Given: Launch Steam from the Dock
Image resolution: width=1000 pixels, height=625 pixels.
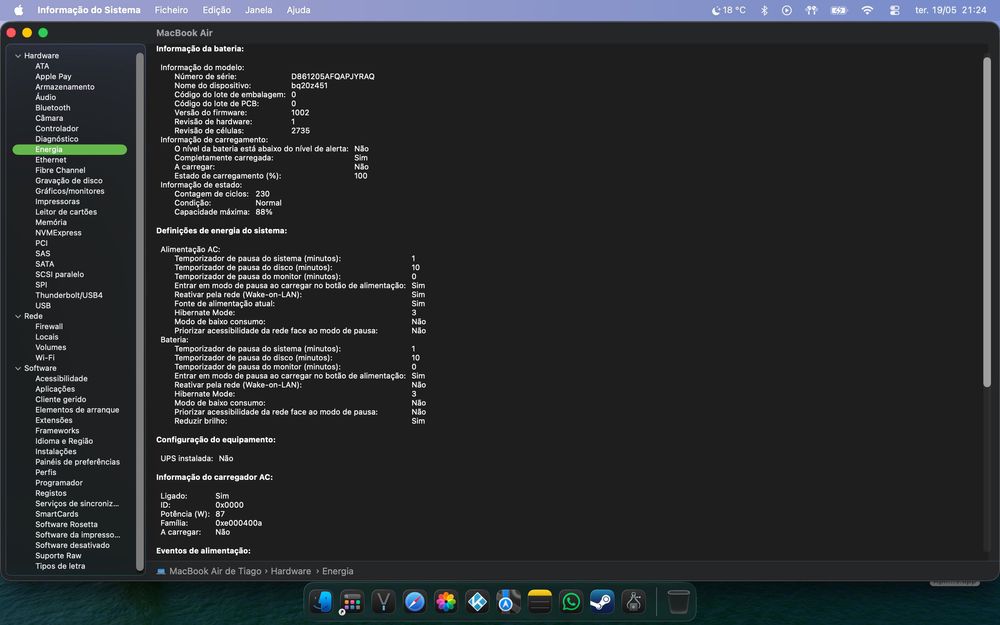Looking at the screenshot, I should [x=602, y=601].
